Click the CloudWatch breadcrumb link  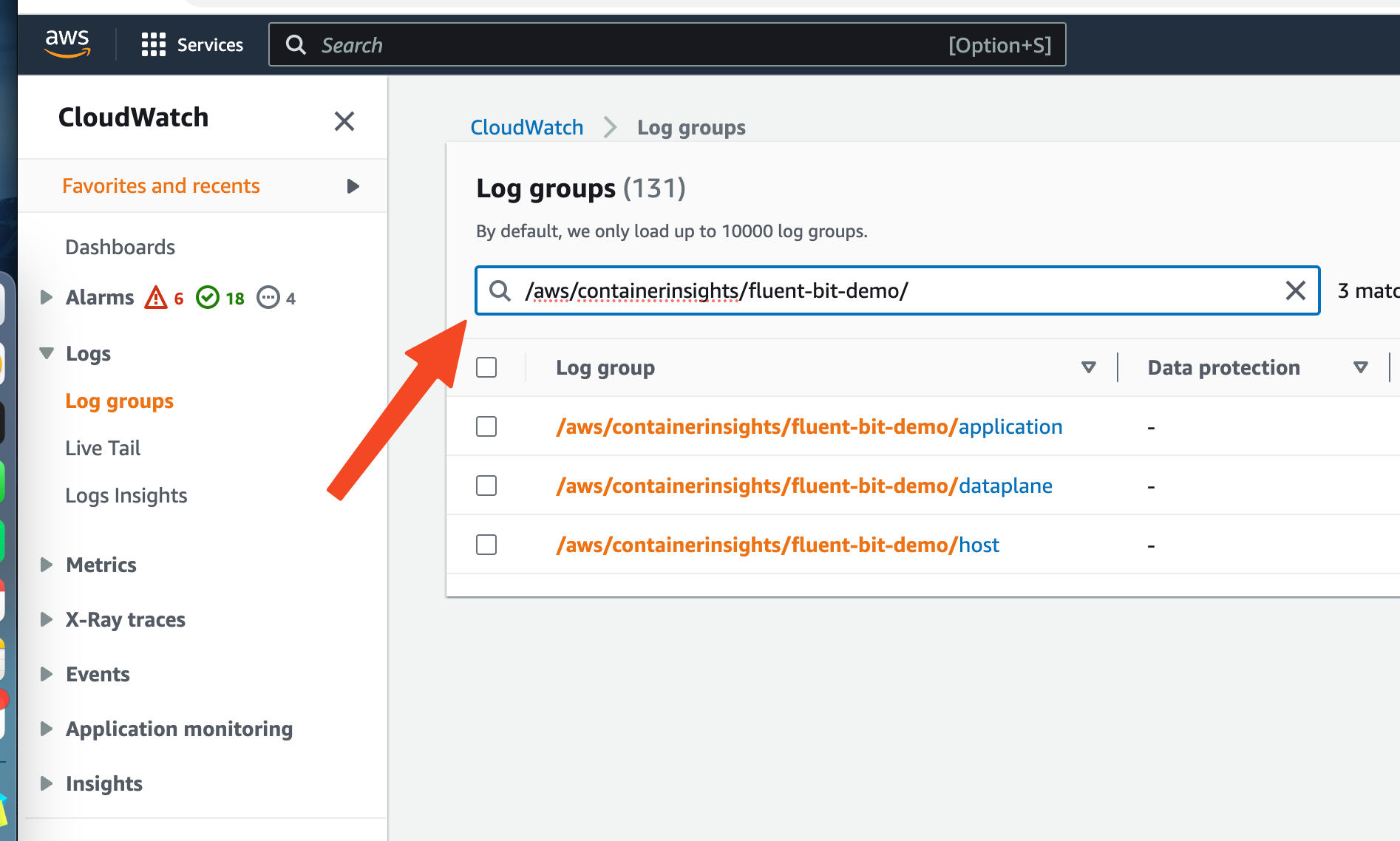(x=526, y=127)
